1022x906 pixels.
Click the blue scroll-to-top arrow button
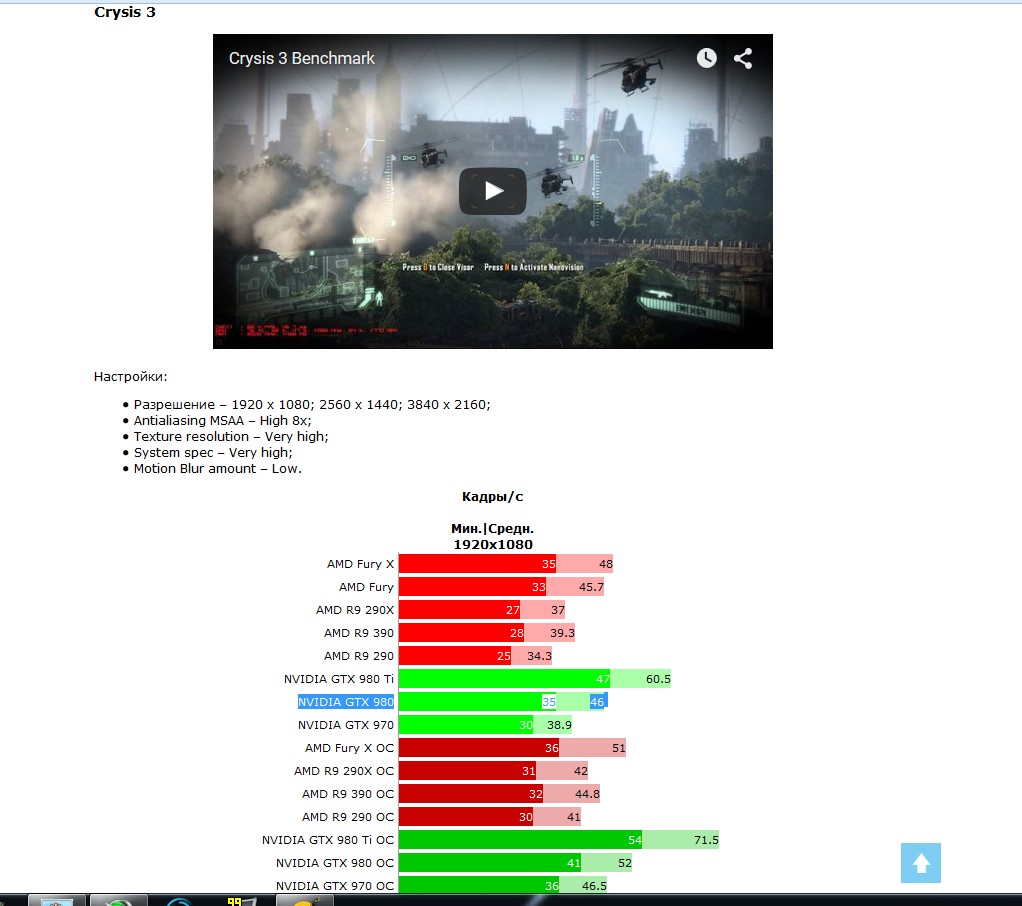(x=920, y=863)
